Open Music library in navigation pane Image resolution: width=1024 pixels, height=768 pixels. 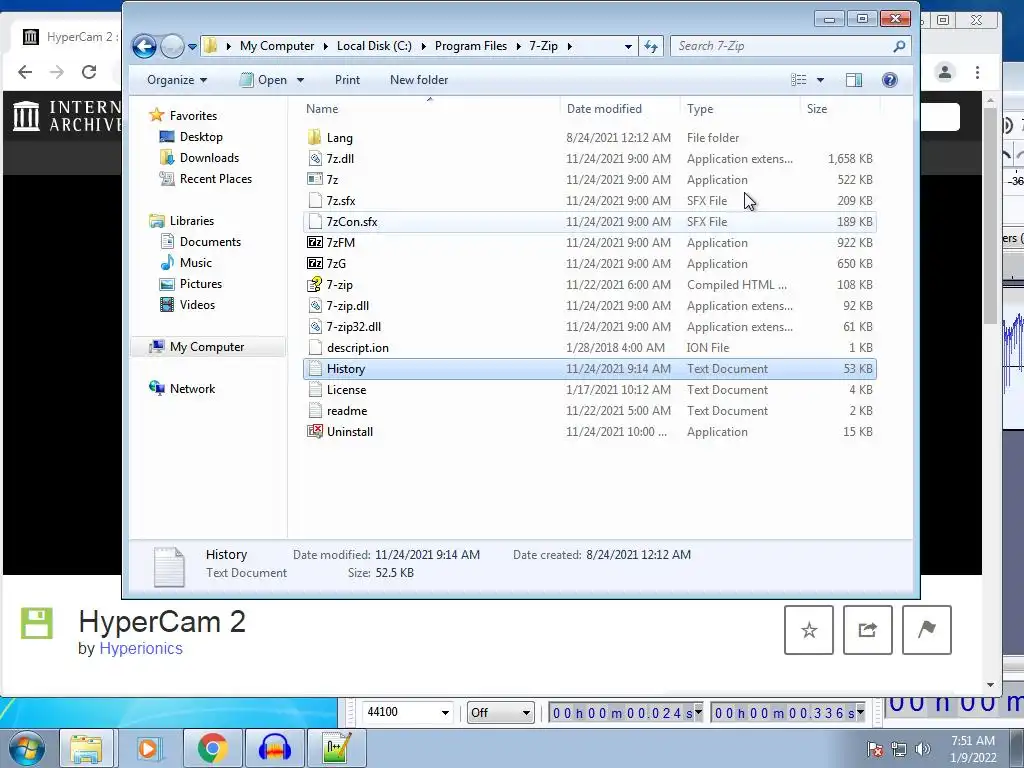click(195, 263)
